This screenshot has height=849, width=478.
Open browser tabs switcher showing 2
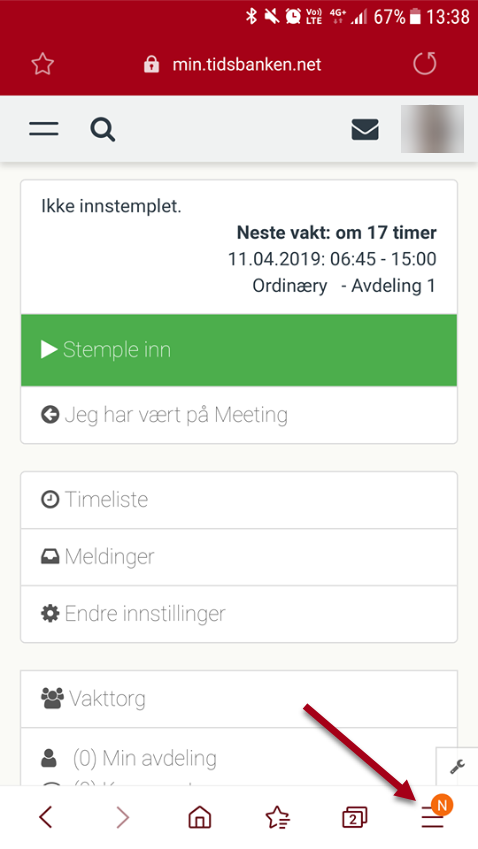(x=355, y=817)
